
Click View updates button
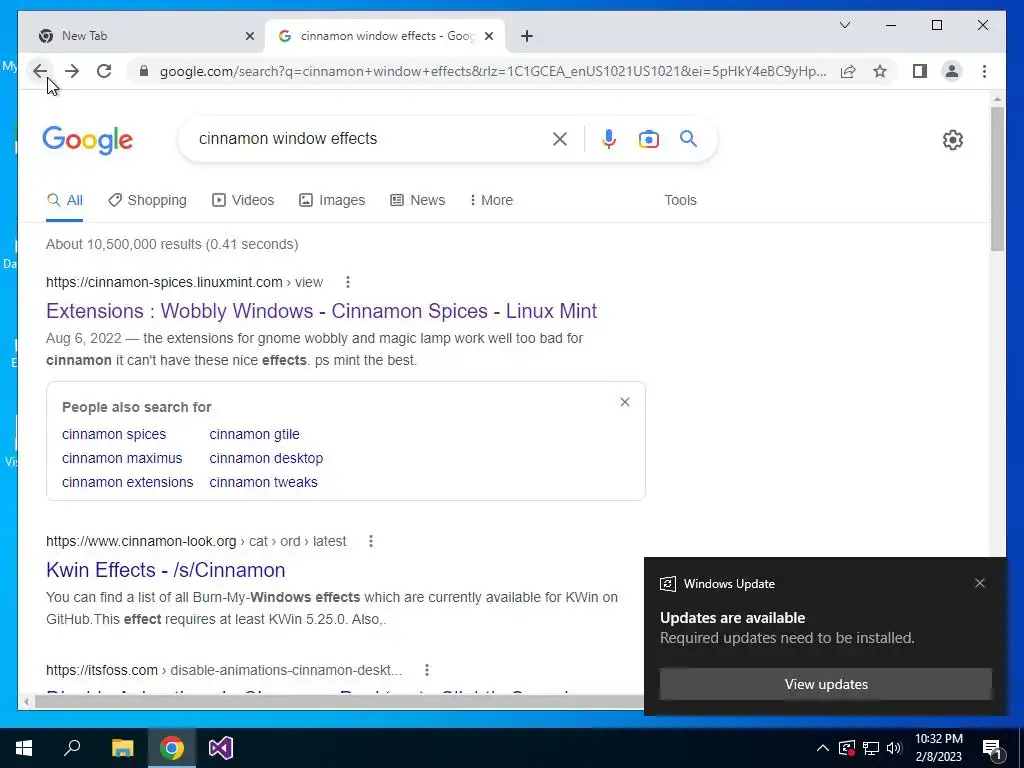coord(826,684)
